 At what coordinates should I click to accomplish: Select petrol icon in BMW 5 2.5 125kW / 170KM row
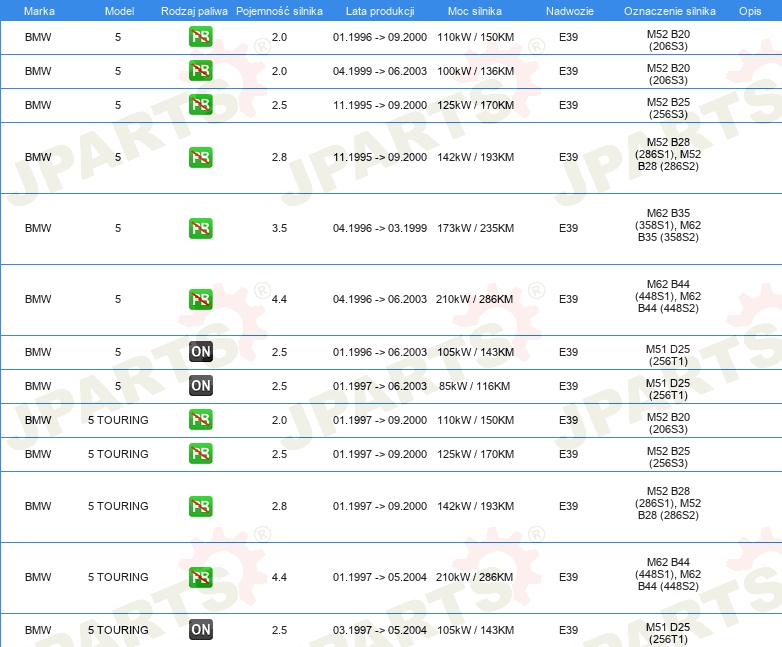200,105
